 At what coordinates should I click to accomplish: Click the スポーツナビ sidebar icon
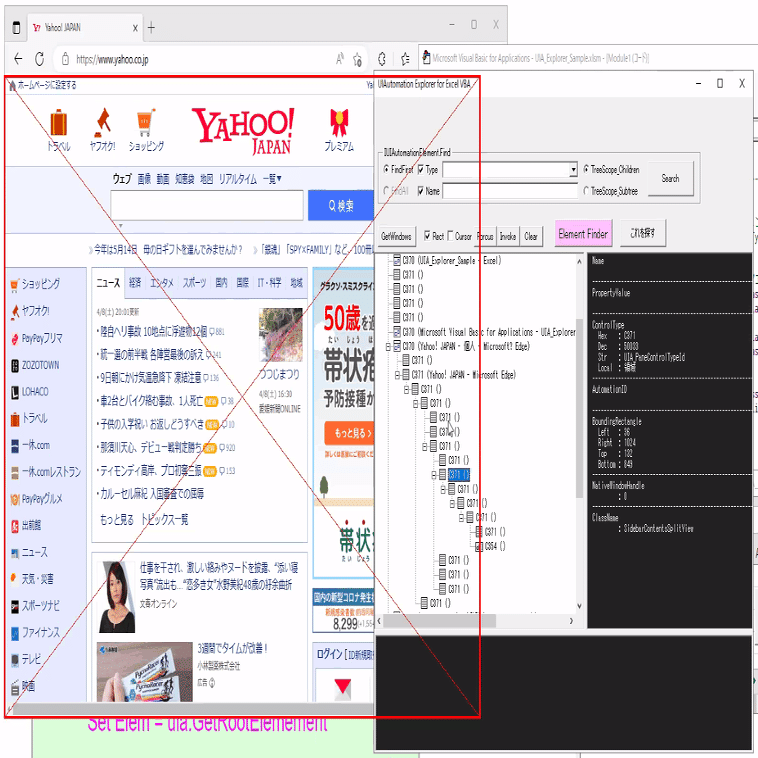point(15,606)
